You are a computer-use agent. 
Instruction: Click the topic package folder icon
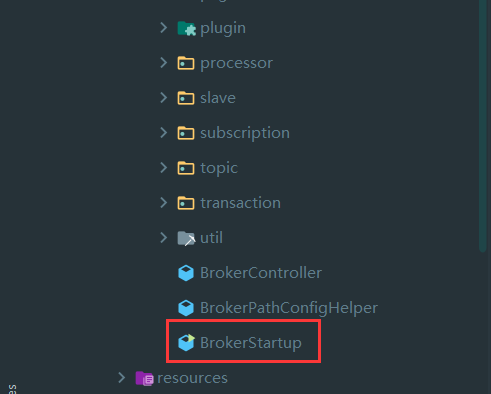point(186,168)
